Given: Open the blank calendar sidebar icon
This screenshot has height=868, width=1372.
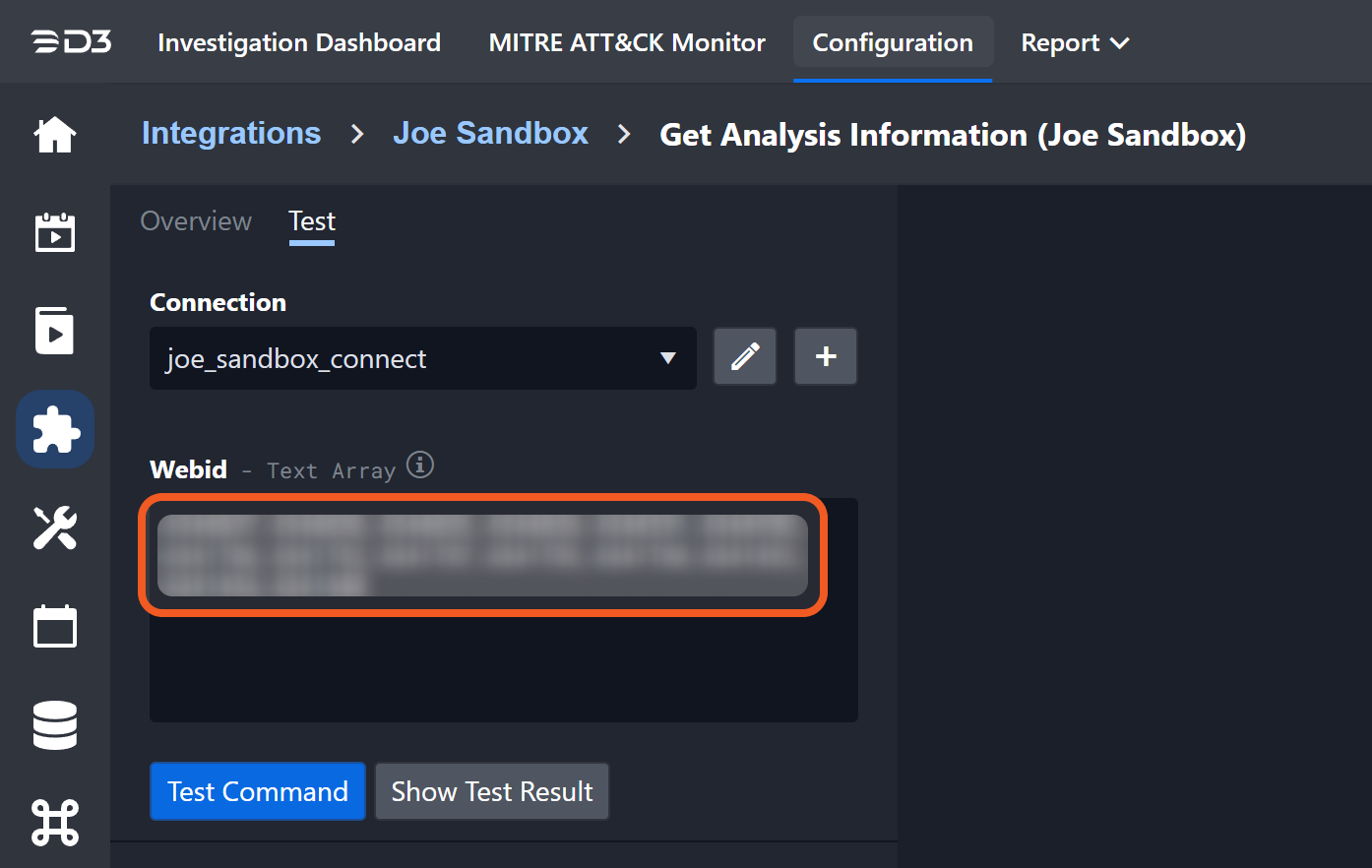Looking at the screenshot, I should 55,626.
